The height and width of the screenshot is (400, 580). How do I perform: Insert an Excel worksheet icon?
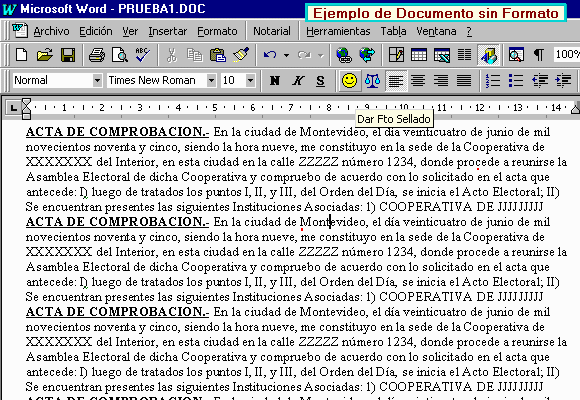[x=442, y=55]
